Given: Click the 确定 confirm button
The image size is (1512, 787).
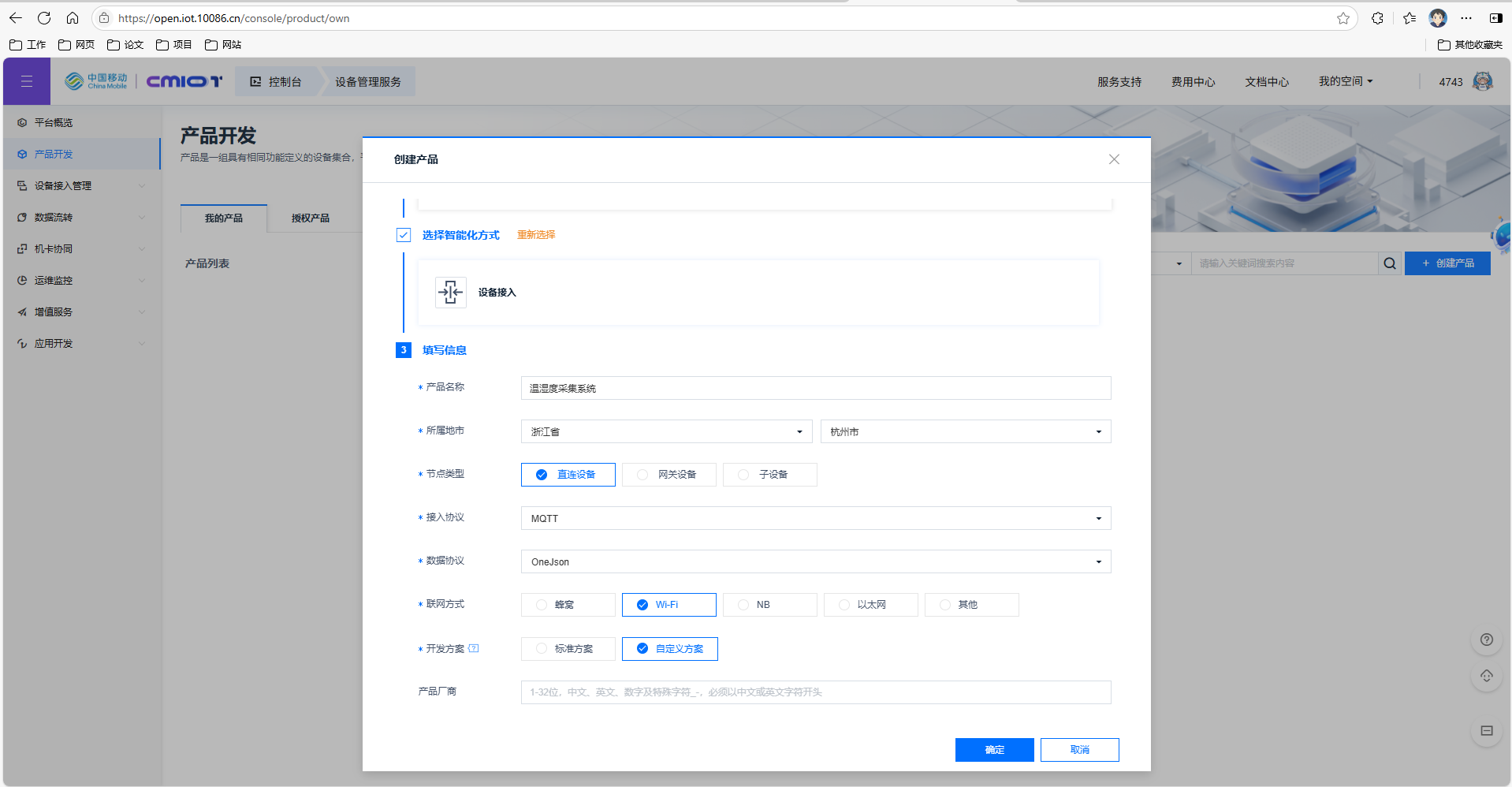Looking at the screenshot, I should point(994,749).
